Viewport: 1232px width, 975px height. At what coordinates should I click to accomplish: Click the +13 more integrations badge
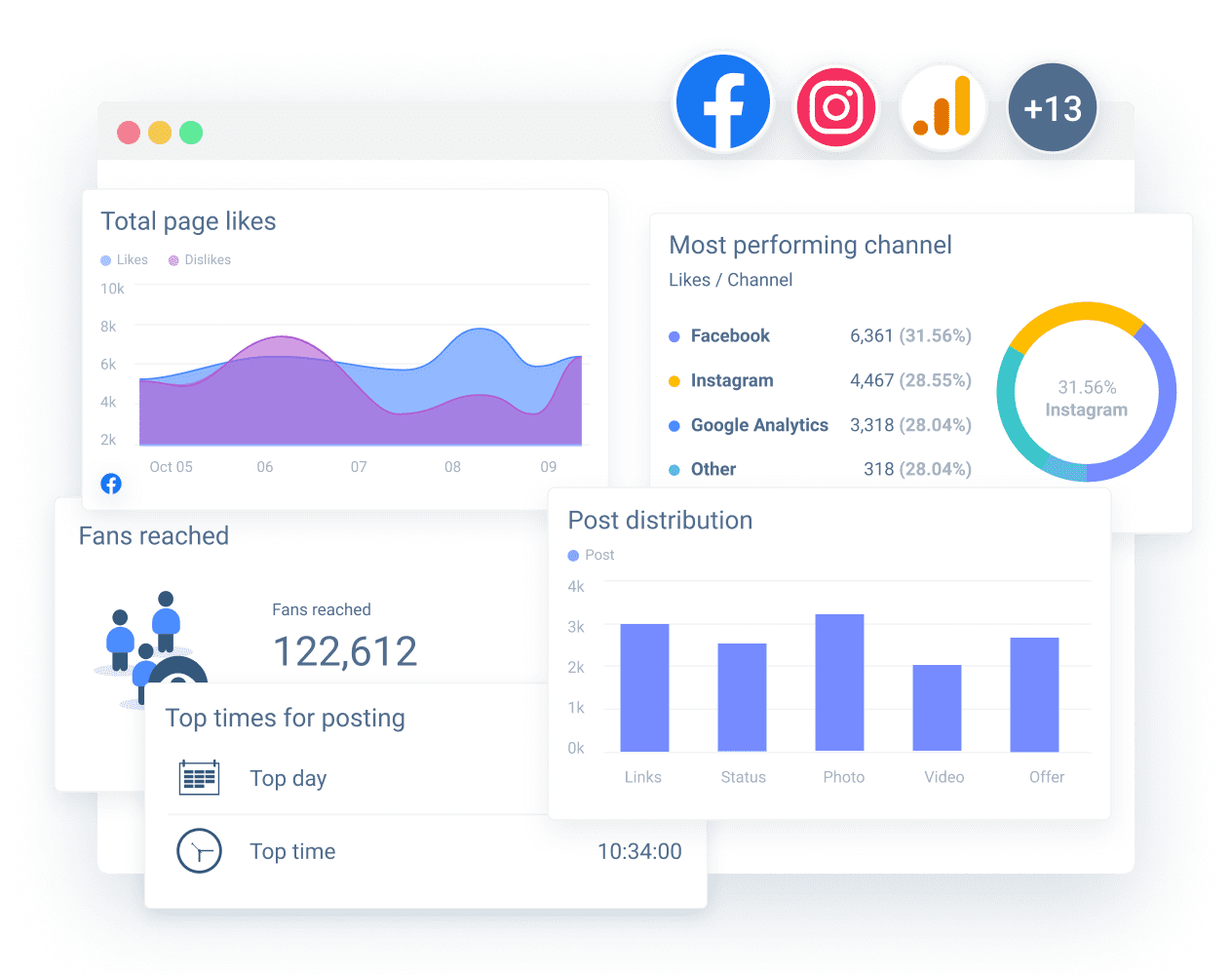click(1052, 107)
